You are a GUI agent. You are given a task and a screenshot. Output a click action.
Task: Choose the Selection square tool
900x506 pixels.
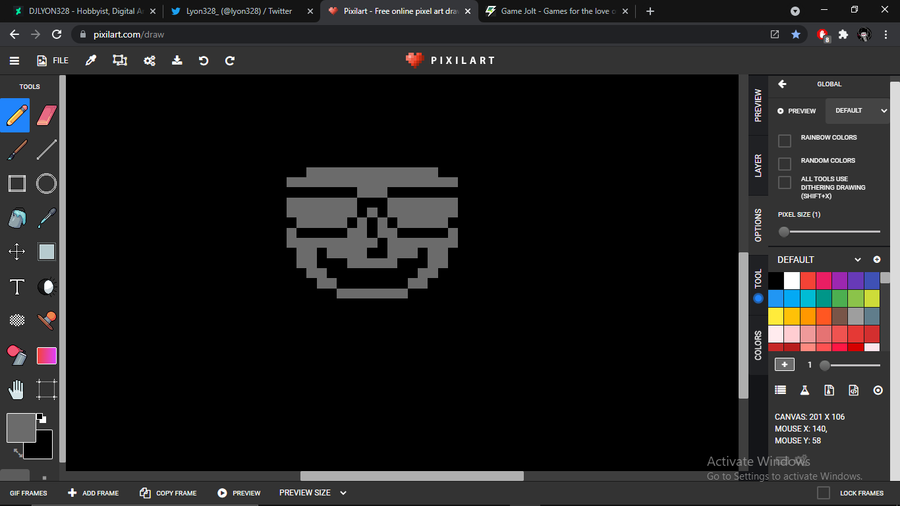(46, 252)
